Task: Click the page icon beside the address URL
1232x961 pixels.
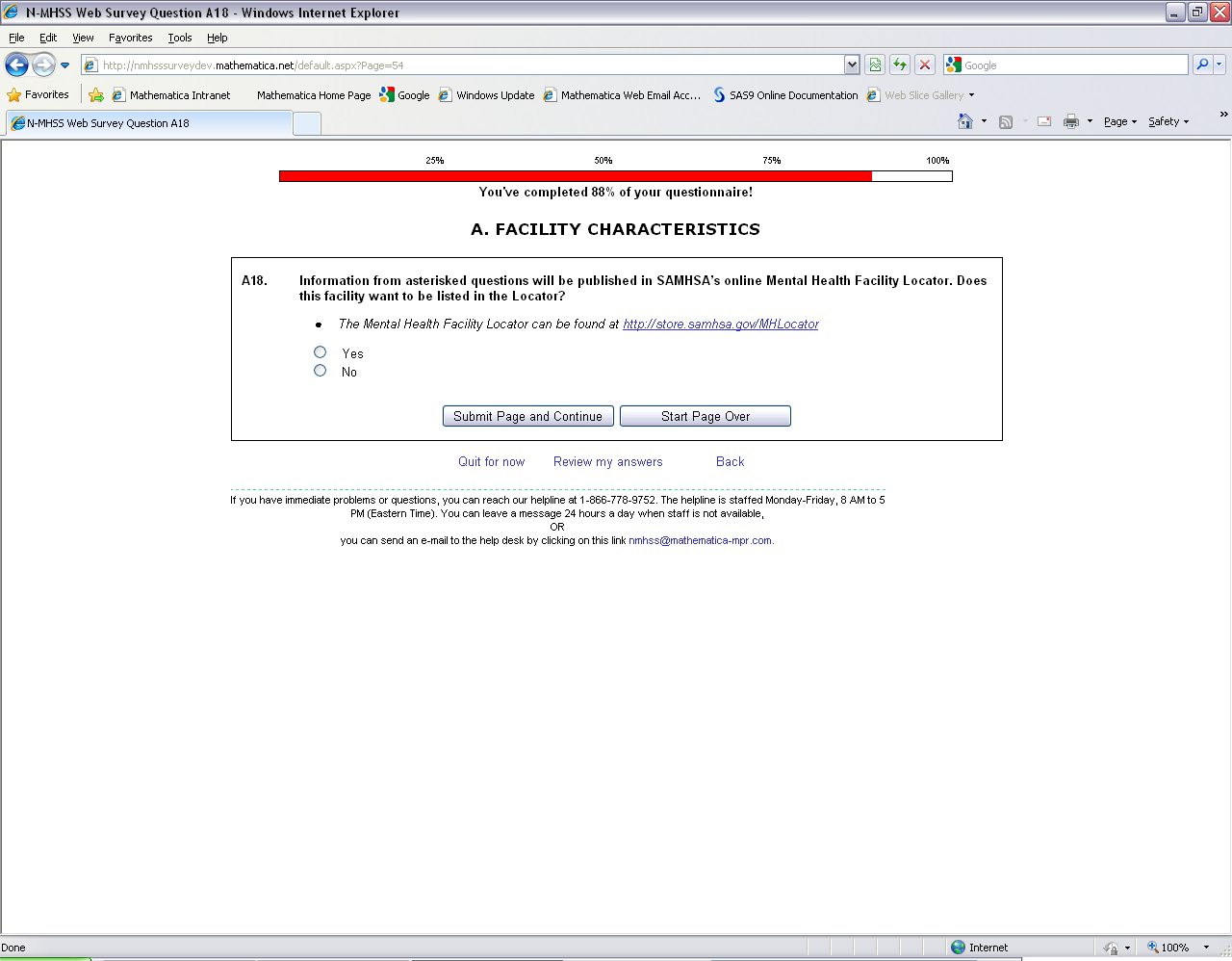Action: point(91,65)
